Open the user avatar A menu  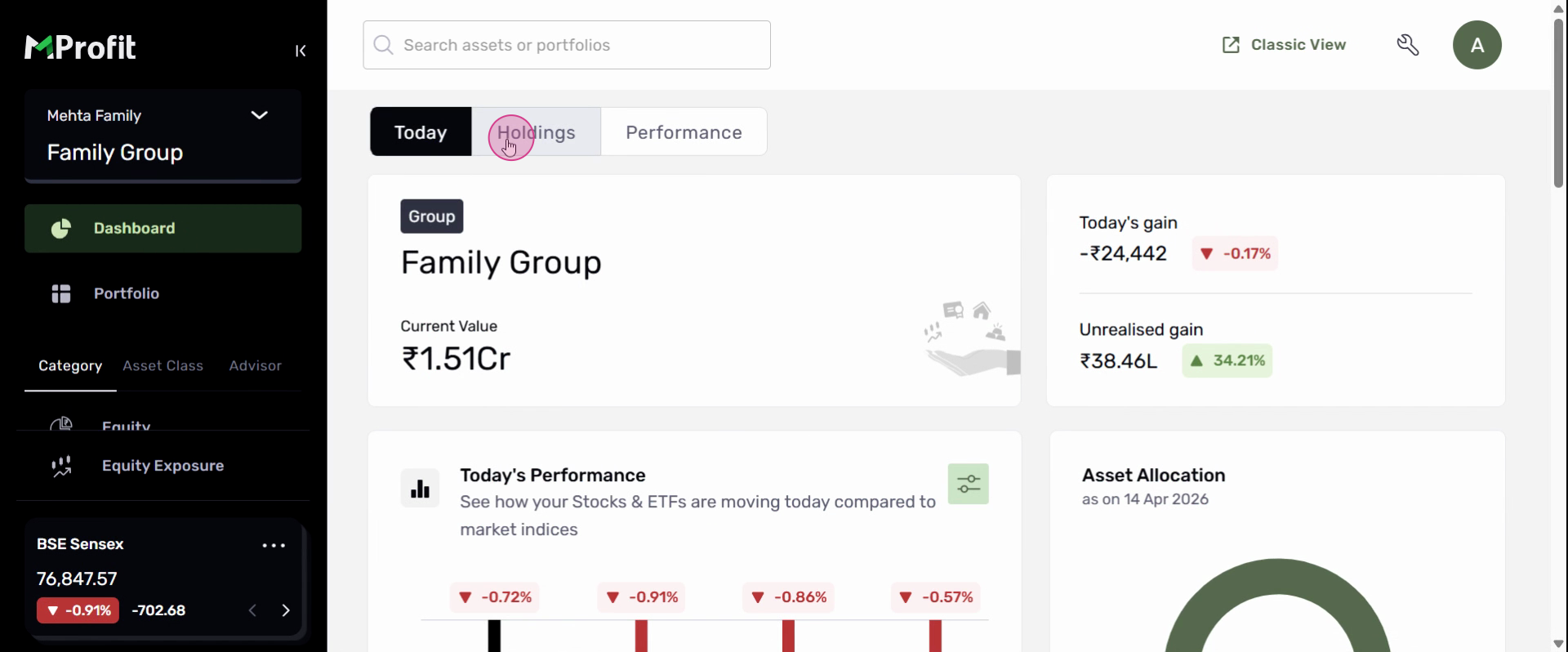(x=1477, y=45)
